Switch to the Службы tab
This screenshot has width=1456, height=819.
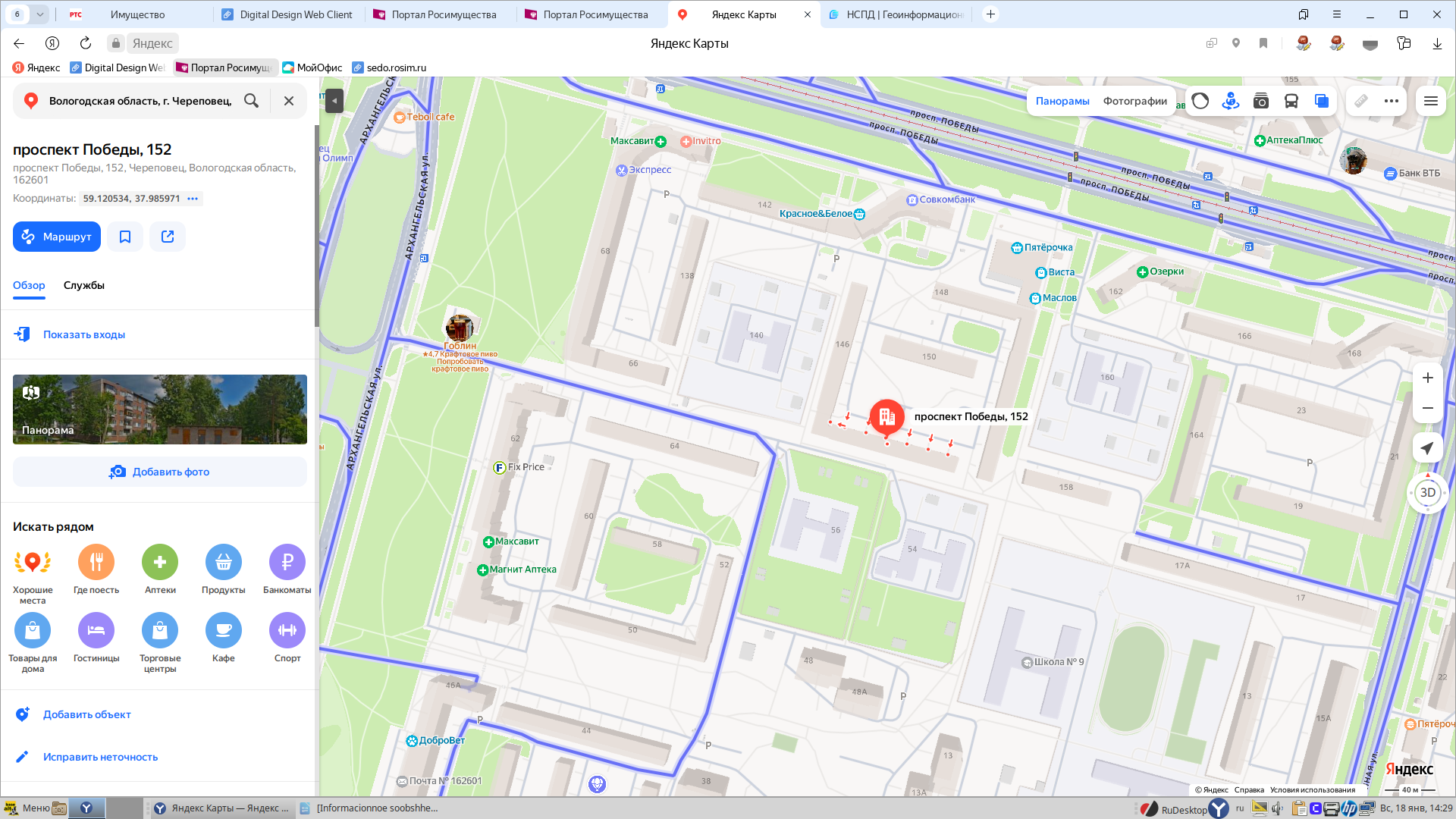point(83,285)
